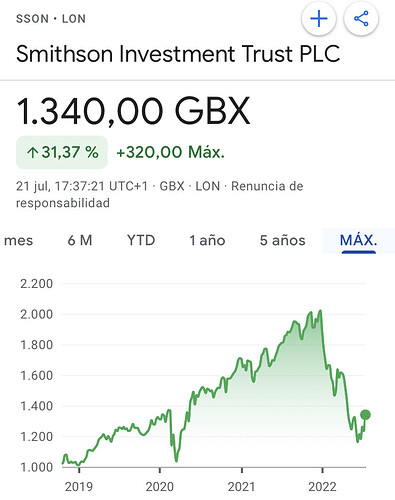Click the 2020 axis label
Screen dimensions: 395x500
[x=160, y=487]
